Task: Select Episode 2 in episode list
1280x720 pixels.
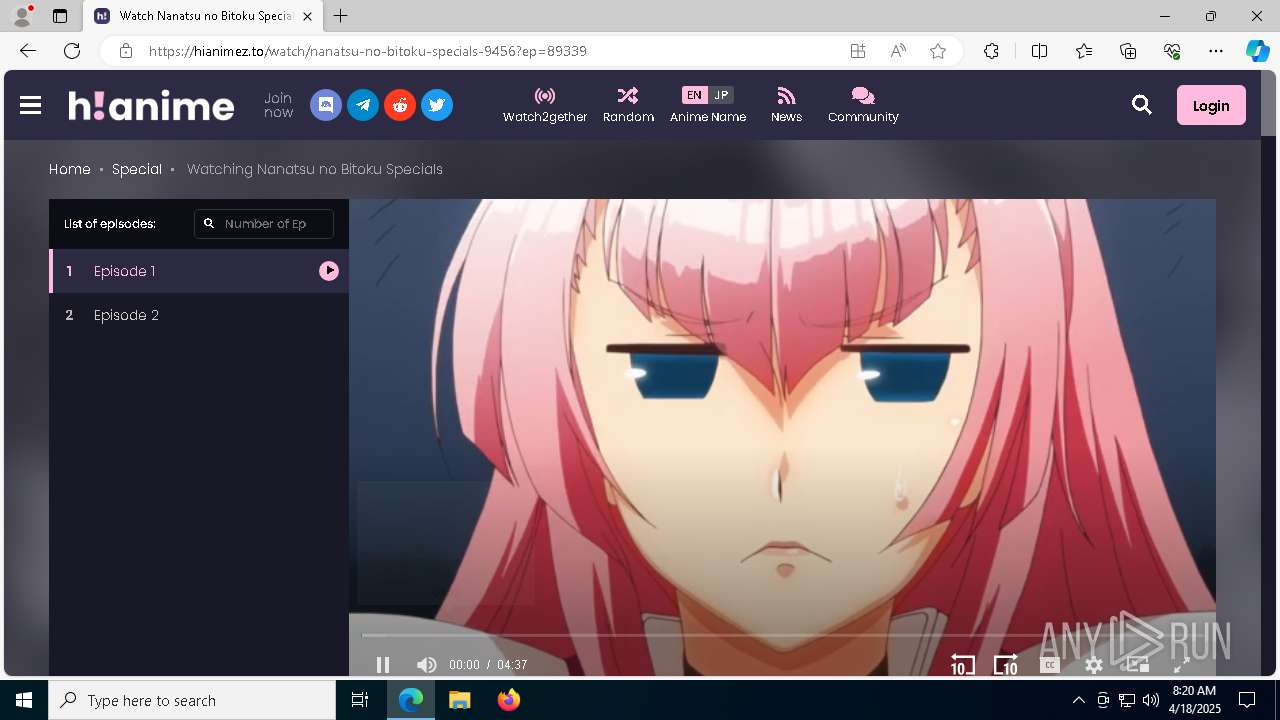Action: (199, 315)
